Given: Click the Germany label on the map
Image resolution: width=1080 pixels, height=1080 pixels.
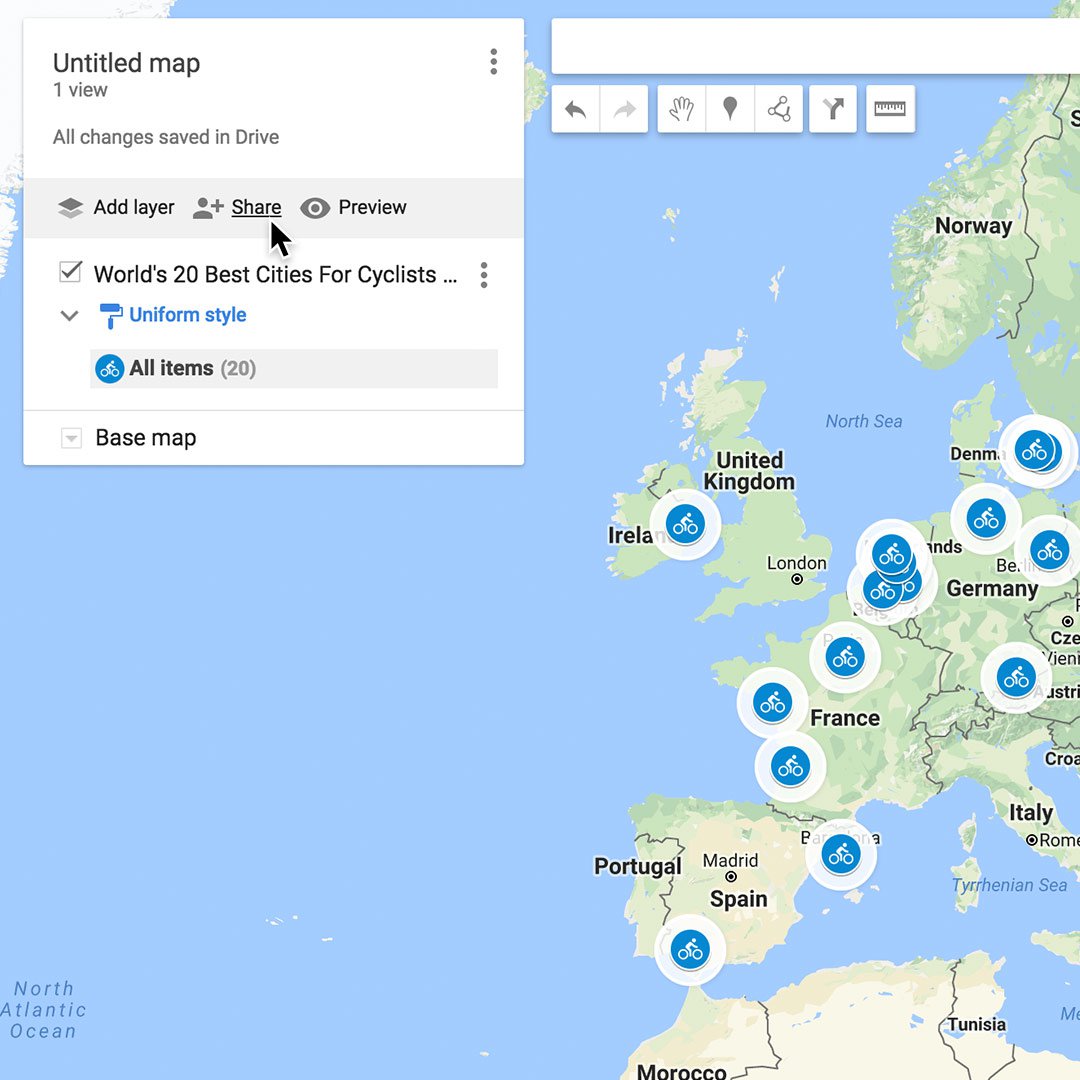Looking at the screenshot, I should tap(992, 589).
